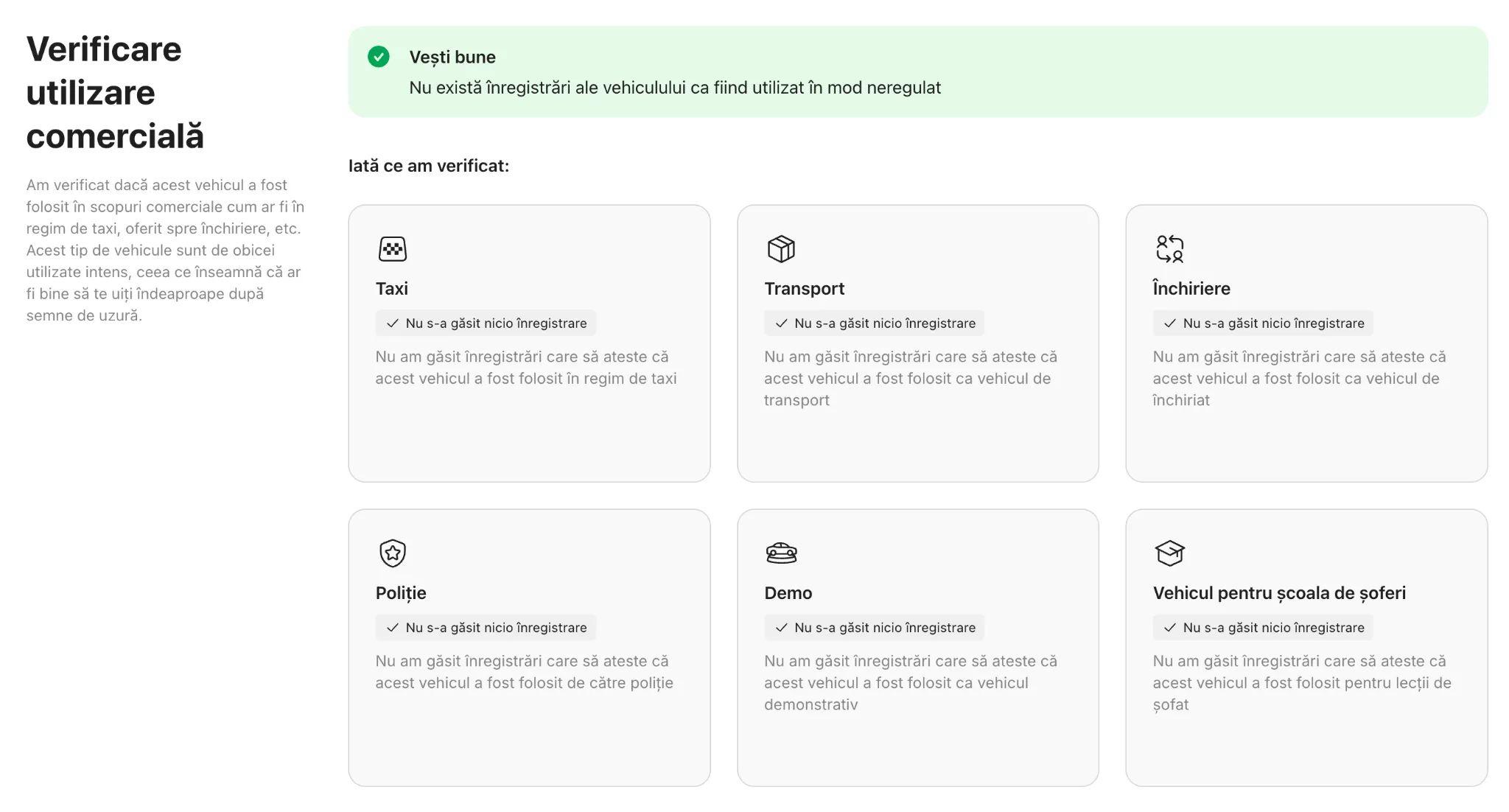Click the Poliție no-record status badge
The height and width of the screenshot is (812, 1509).
[486, 628]
